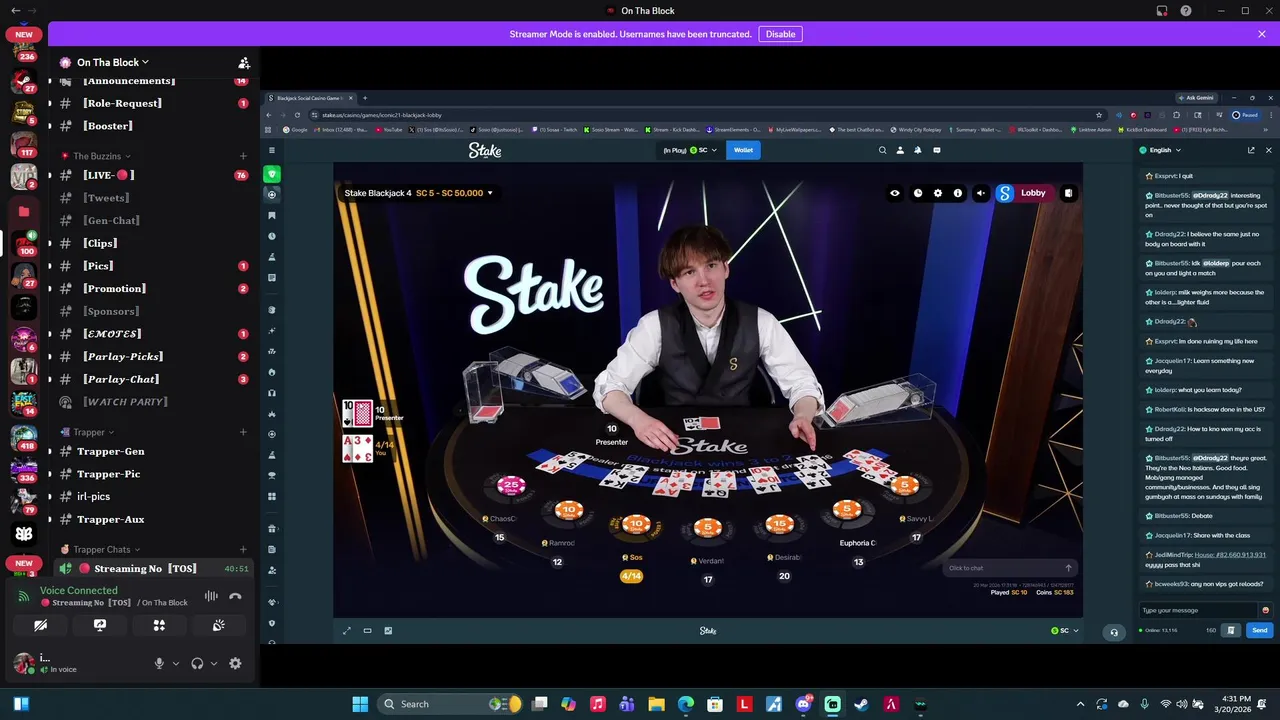Expand microphone input options arrow
The image size is (1280, 720).
click(176, 663)
